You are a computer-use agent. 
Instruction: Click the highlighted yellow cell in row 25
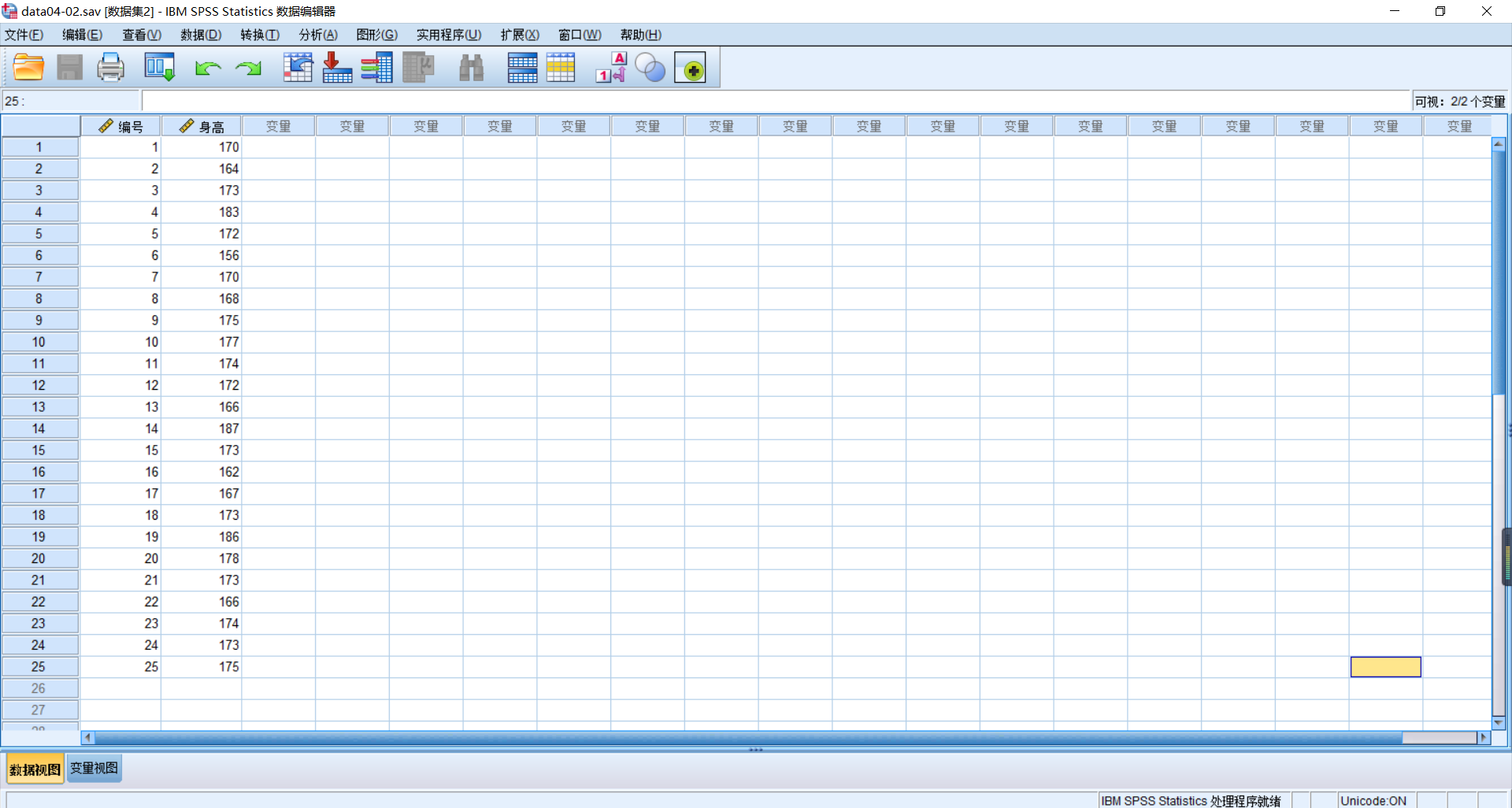tap(1386, 667)
